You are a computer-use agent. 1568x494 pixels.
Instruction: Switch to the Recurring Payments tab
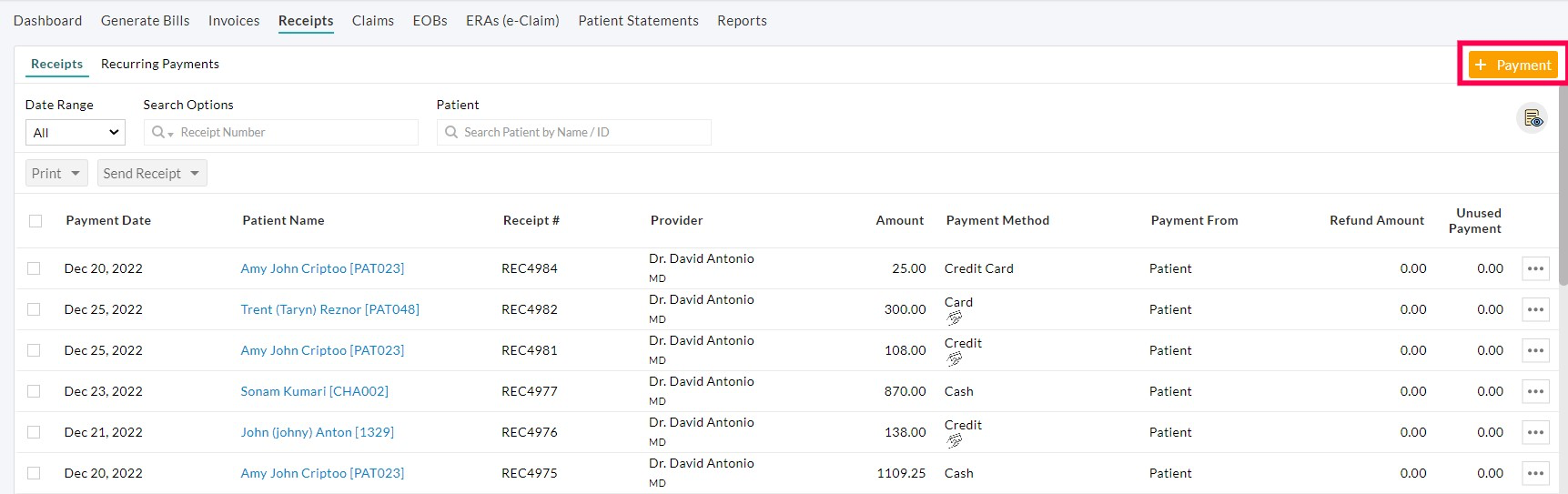(x=160, y=64)
